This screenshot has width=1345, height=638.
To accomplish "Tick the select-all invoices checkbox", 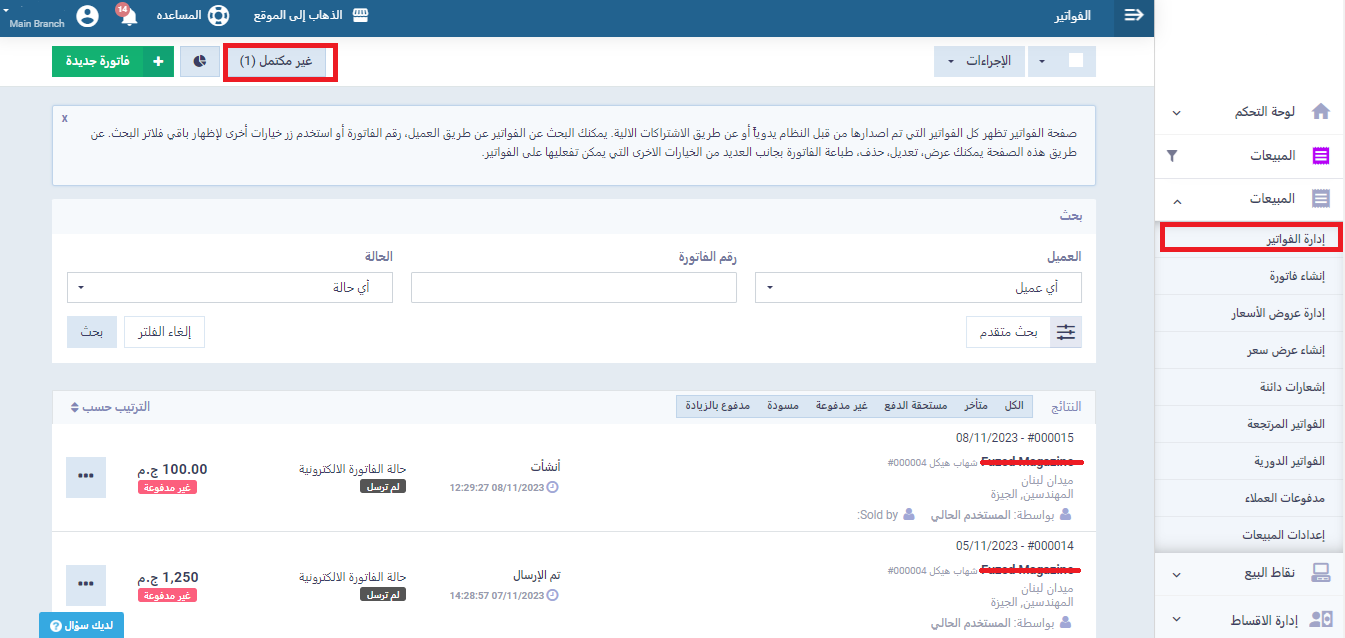I will tap(1076, 61).
